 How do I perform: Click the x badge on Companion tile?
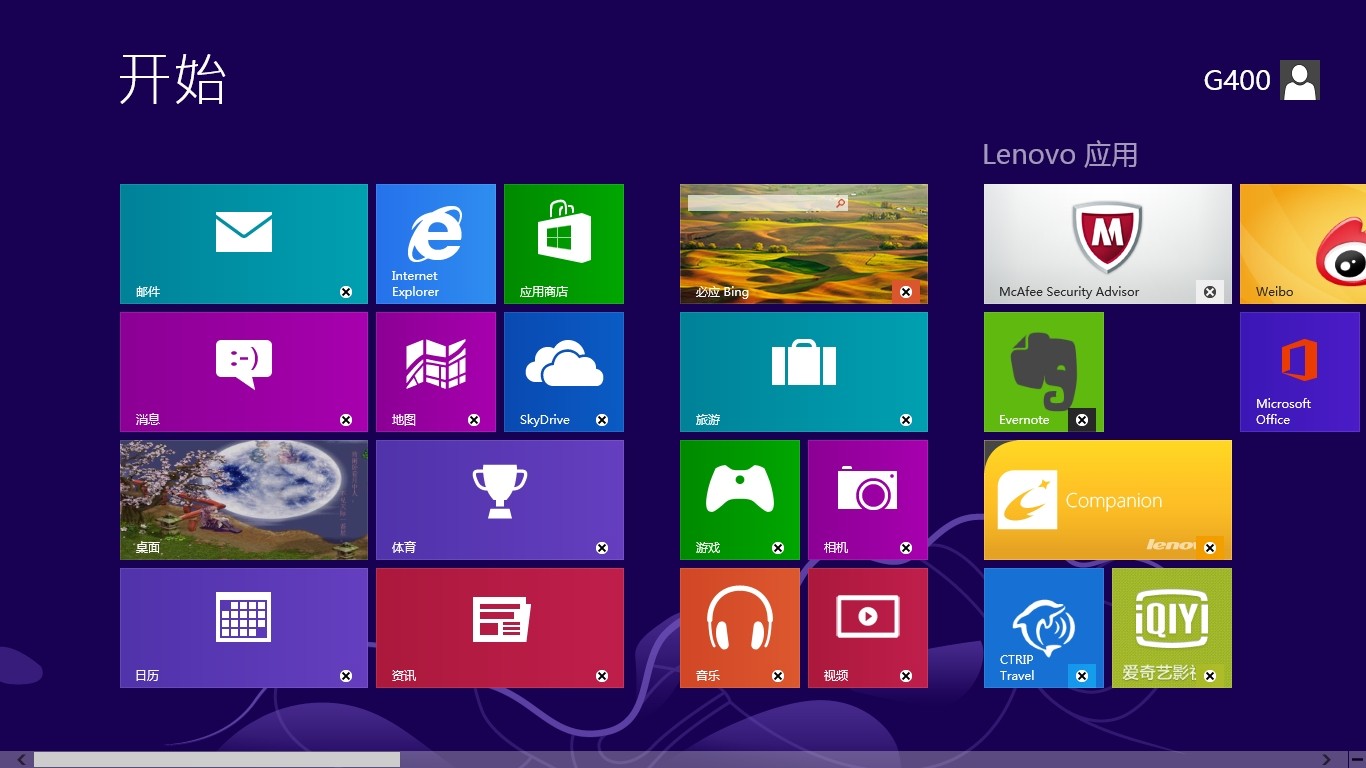point(1210,548)
